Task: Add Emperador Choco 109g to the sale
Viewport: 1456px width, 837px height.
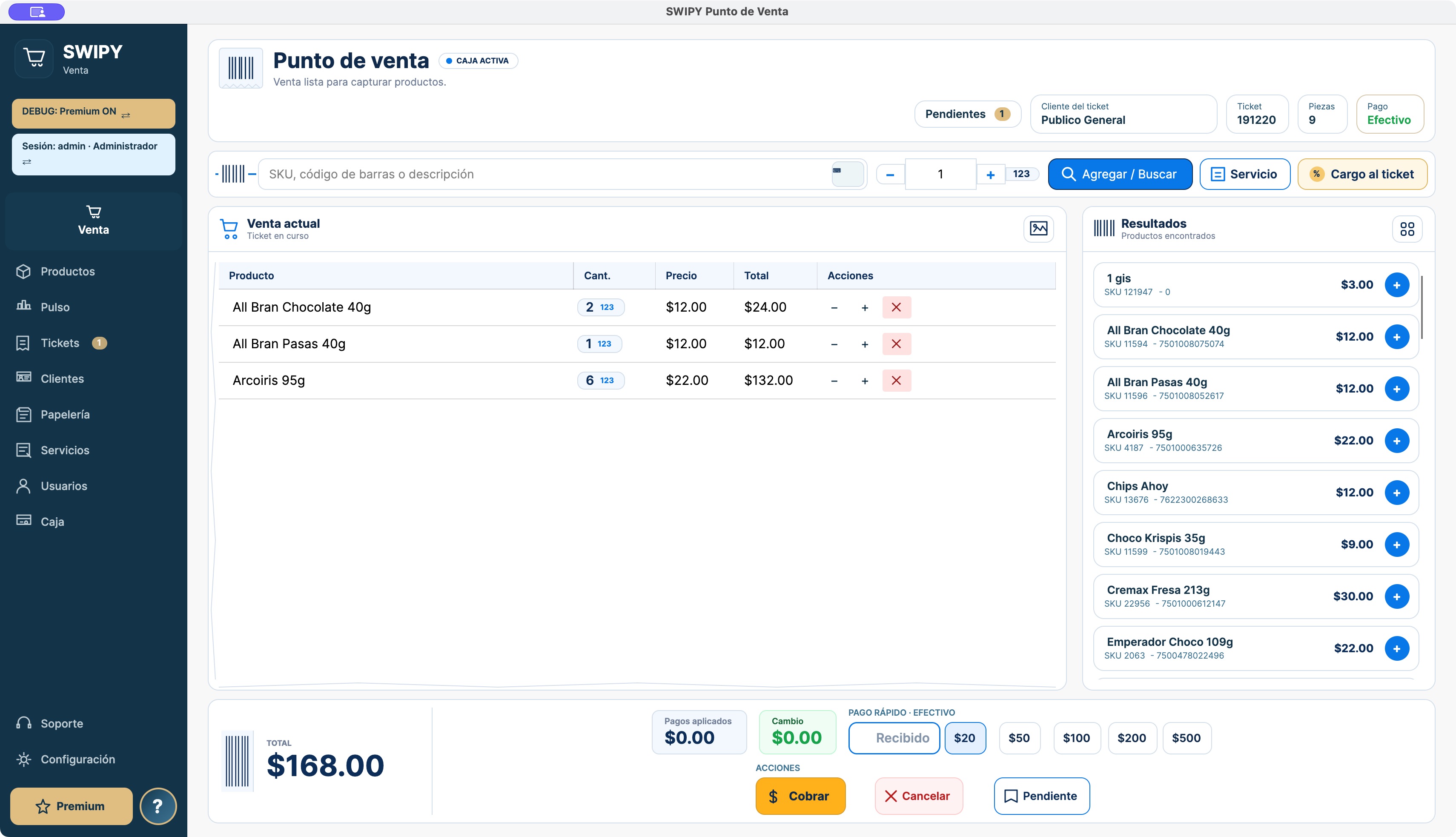Action: click(1397, 648)
